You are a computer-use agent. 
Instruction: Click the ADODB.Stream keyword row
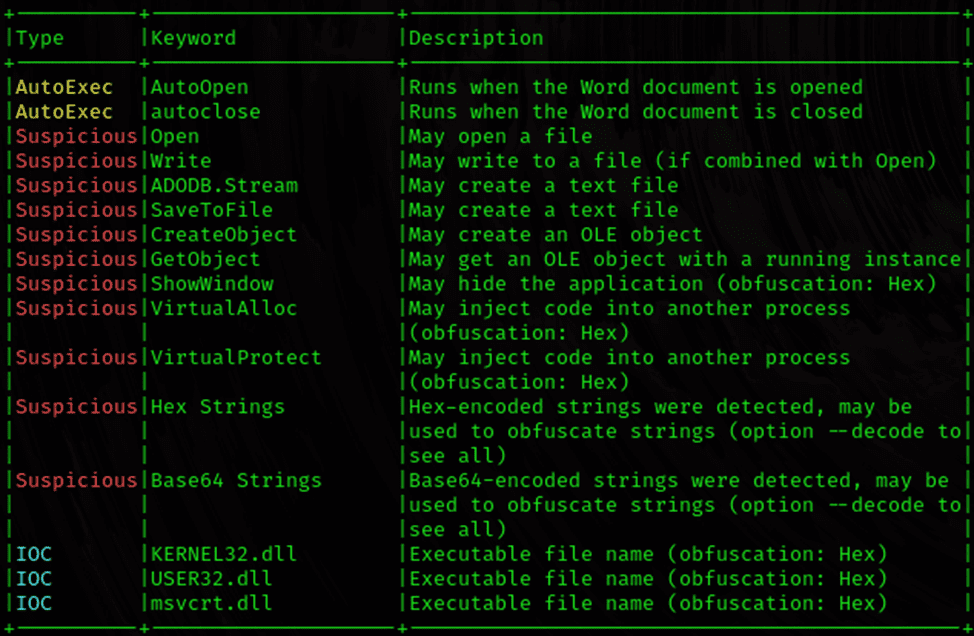(223, 185)
